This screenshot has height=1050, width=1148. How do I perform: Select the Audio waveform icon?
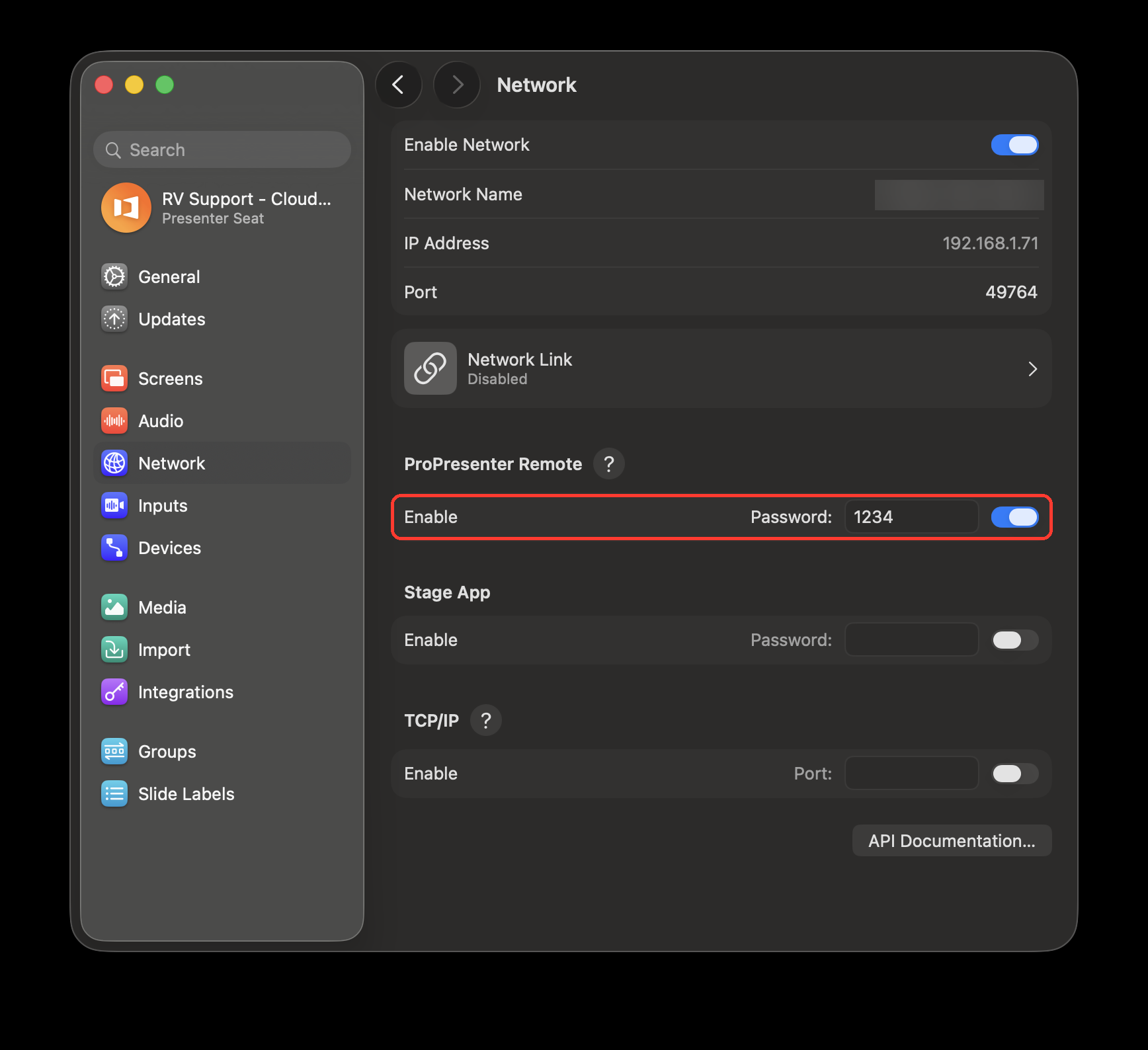(114, 421)
